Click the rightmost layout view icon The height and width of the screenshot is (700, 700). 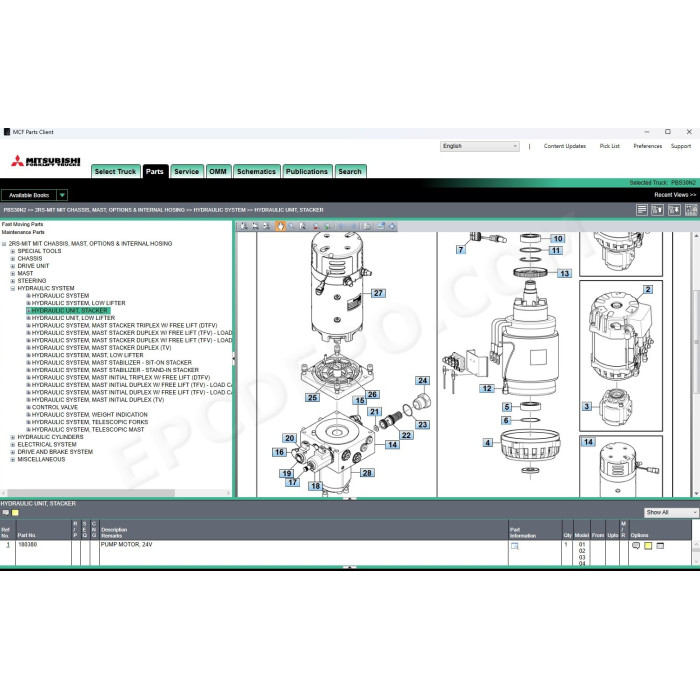[x=691, y=210]
